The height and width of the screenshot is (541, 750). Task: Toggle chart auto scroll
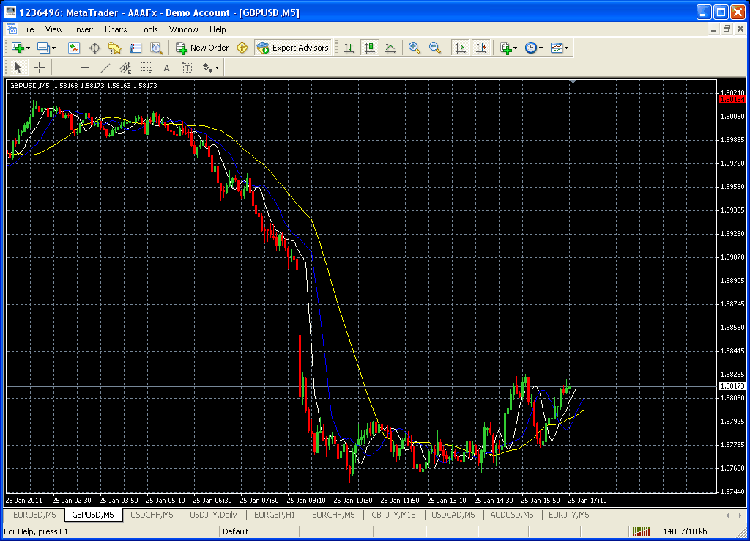click(460, 48)
